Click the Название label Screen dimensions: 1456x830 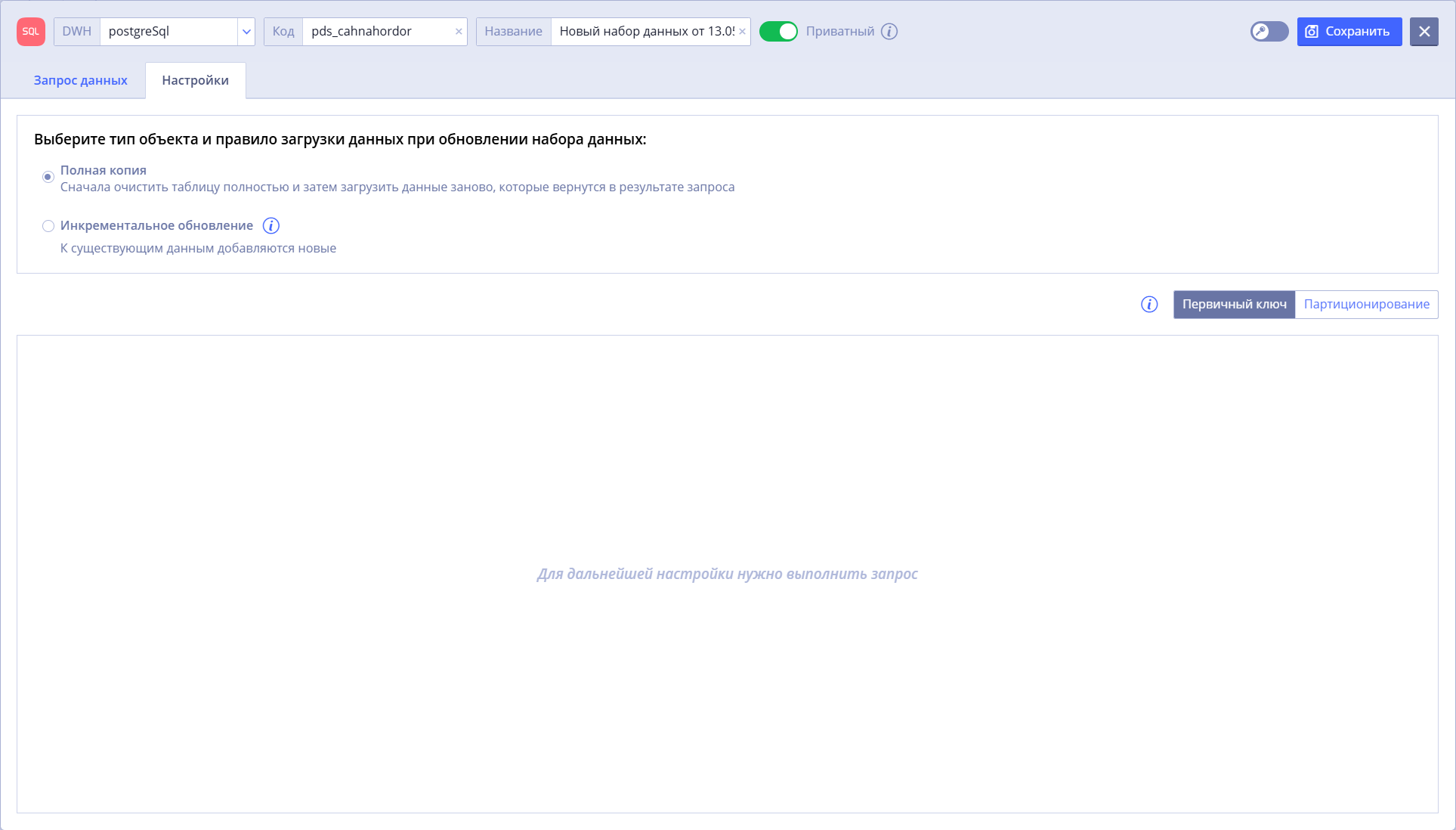pyautogui.click(x=514, y=32)
